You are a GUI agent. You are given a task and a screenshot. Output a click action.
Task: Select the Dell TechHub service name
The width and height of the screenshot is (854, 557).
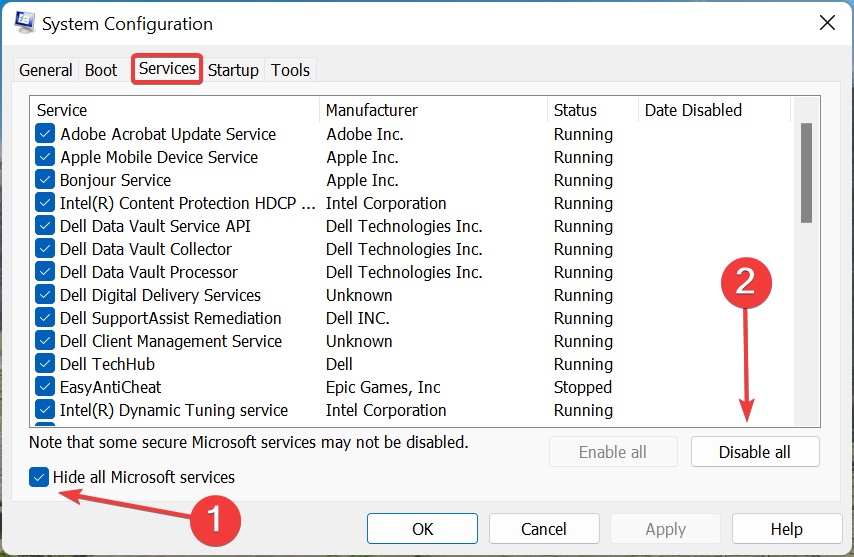[x=107, y=364]
